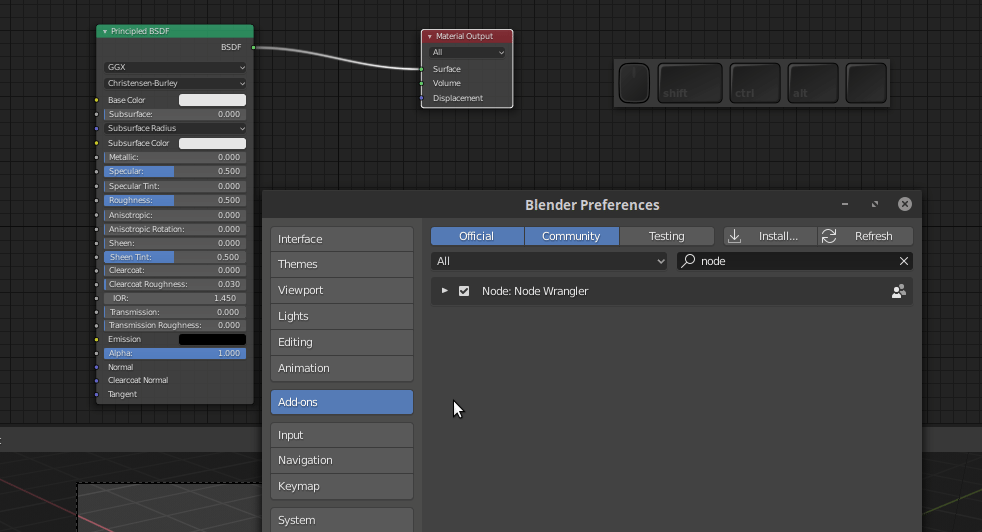982x532 pixels.
Task: Close the Blender Preferences window
Action: point(904,204)
